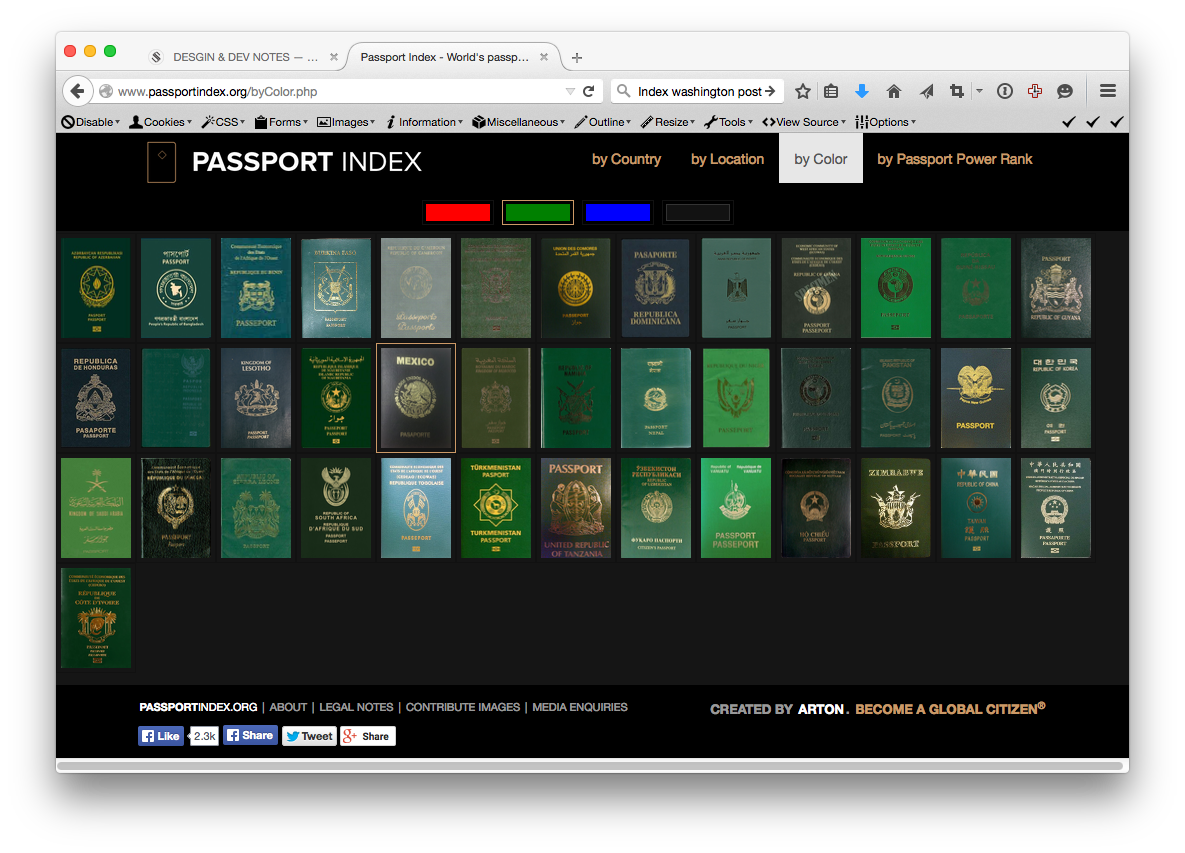The image size is (1185, 853).
Task: Open CSS dropdown menu
Action: [x=223, y=122]
